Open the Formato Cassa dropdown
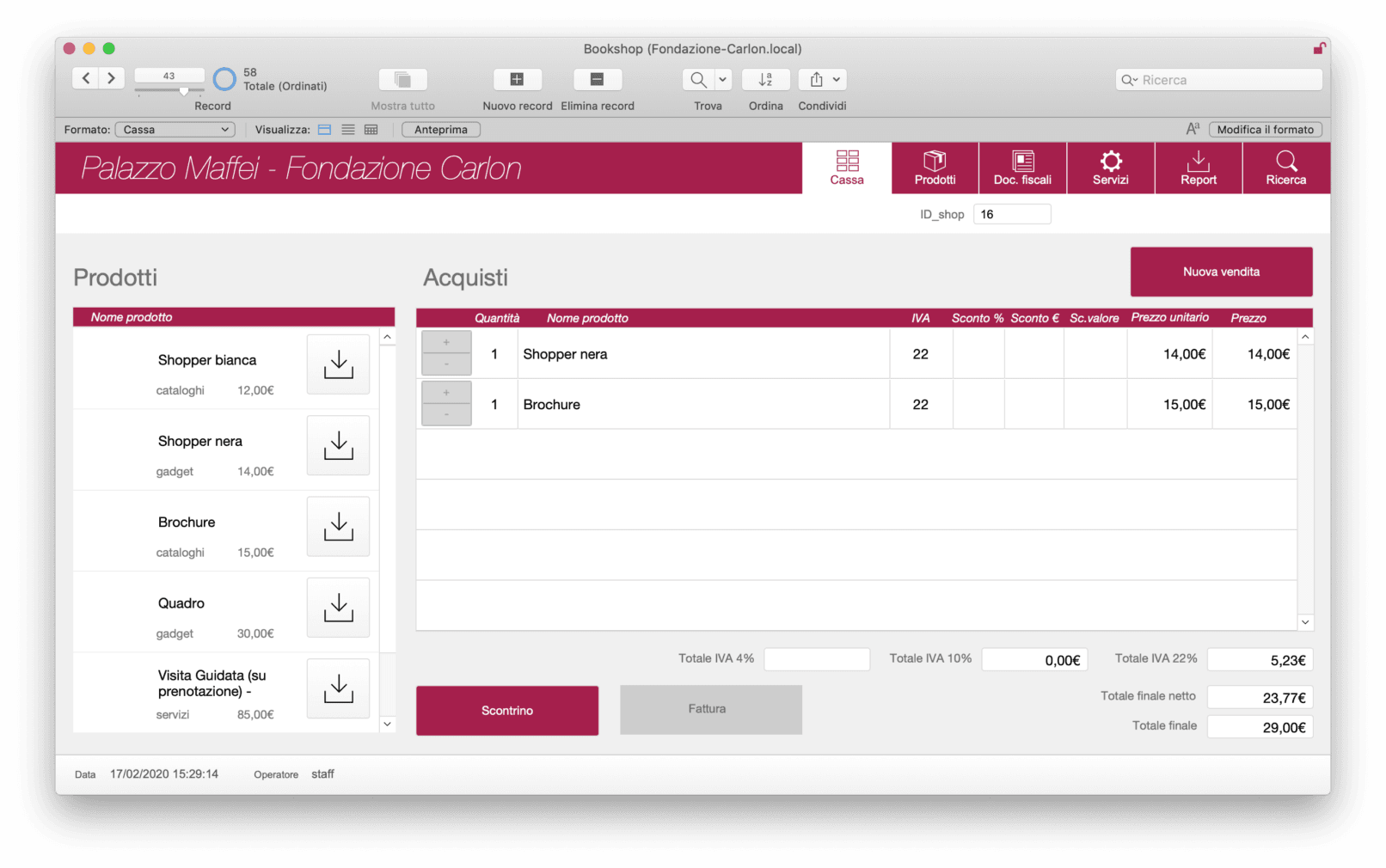 coord(175,130)
